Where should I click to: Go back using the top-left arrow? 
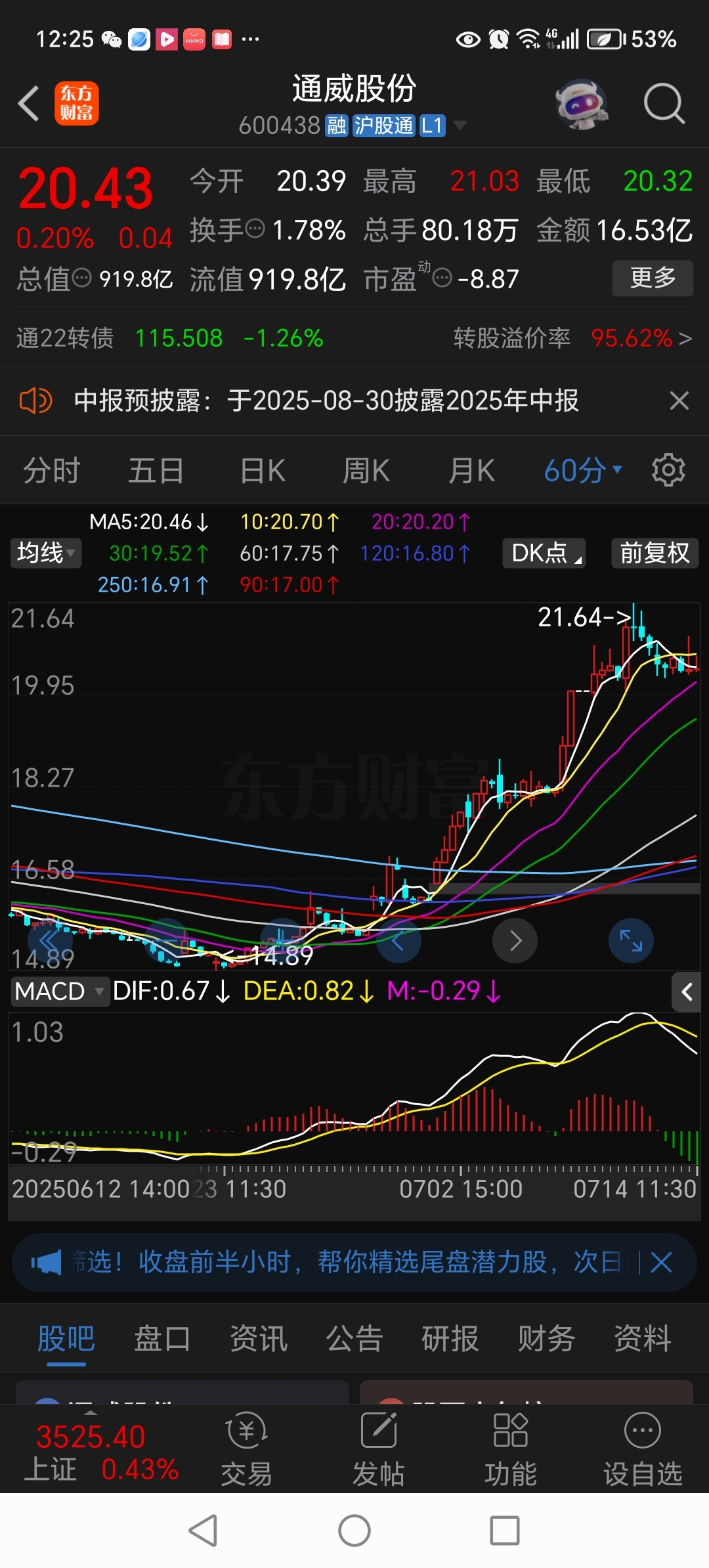[x=29, y=104]
